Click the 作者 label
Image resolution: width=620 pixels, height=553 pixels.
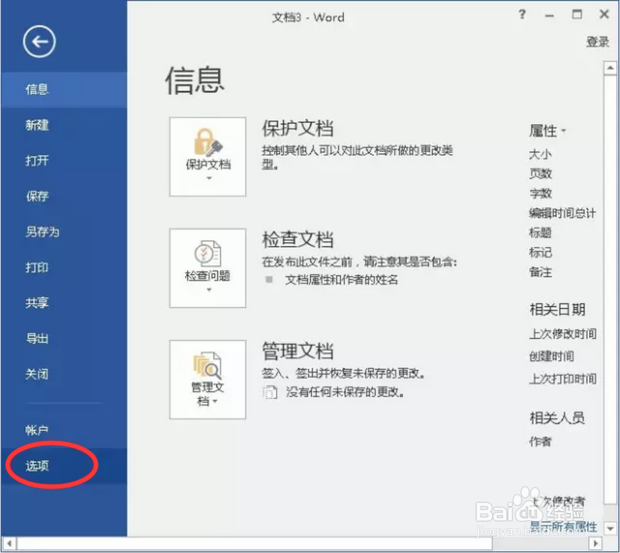(x=540, y=442)
